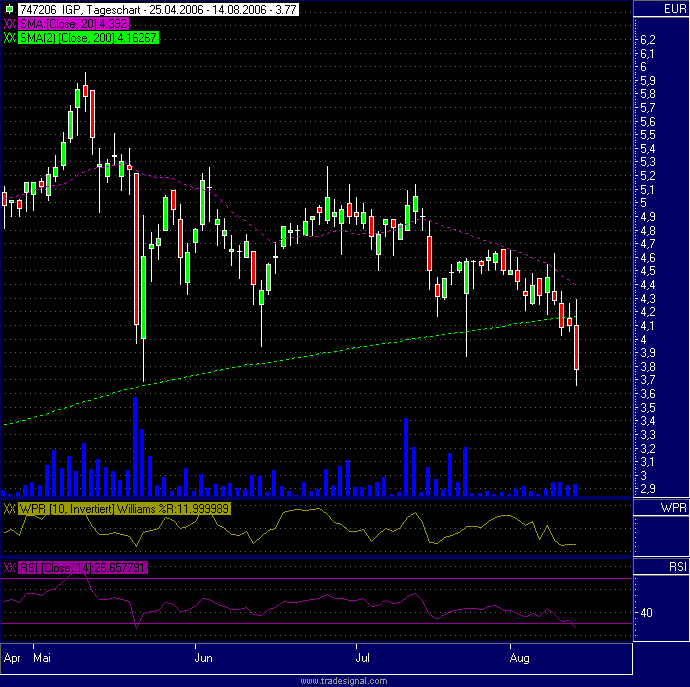Select the 'RSI [Close, 14]:26.657791' label
The width and height of the screenshot is (690, 687).
click(x=83, y=568)
